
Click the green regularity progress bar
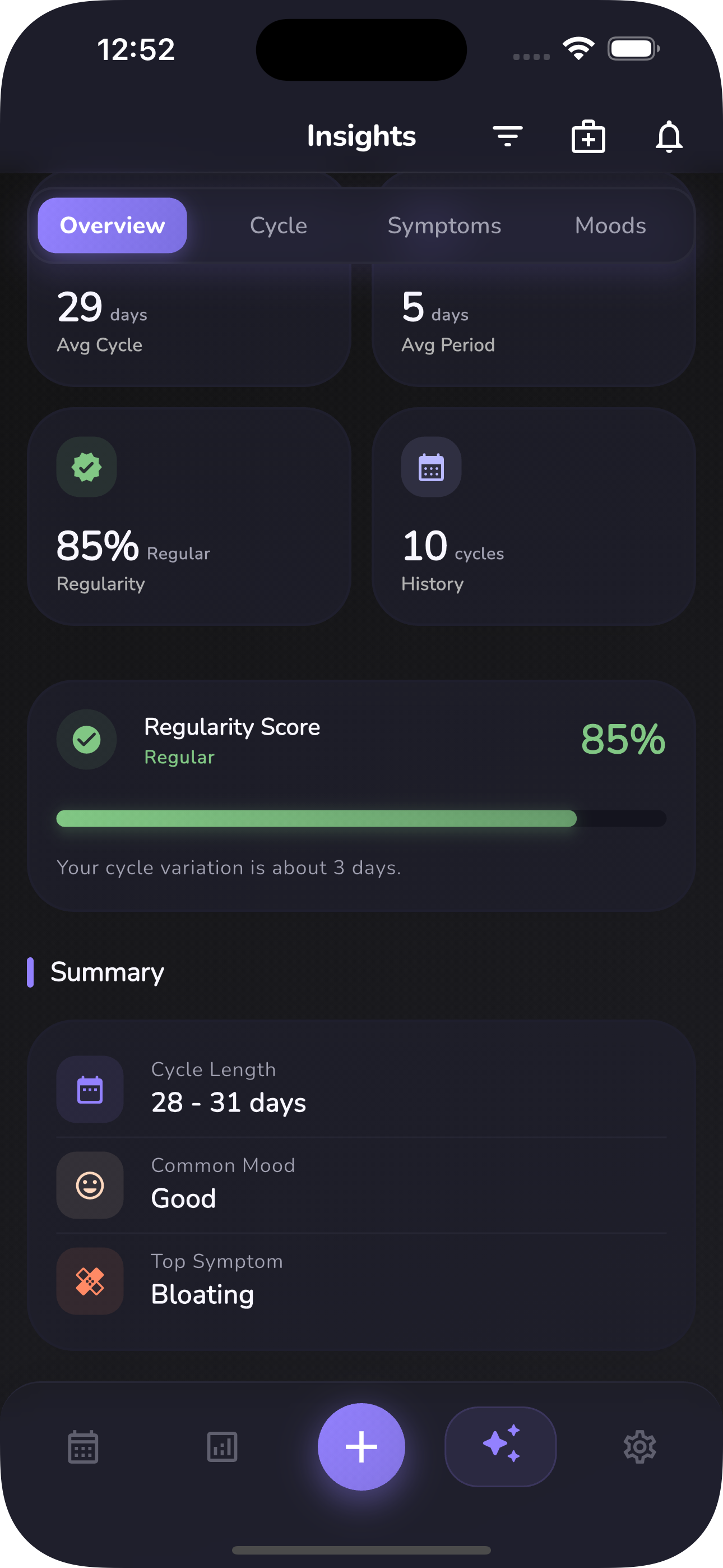(x=317, y=819)
